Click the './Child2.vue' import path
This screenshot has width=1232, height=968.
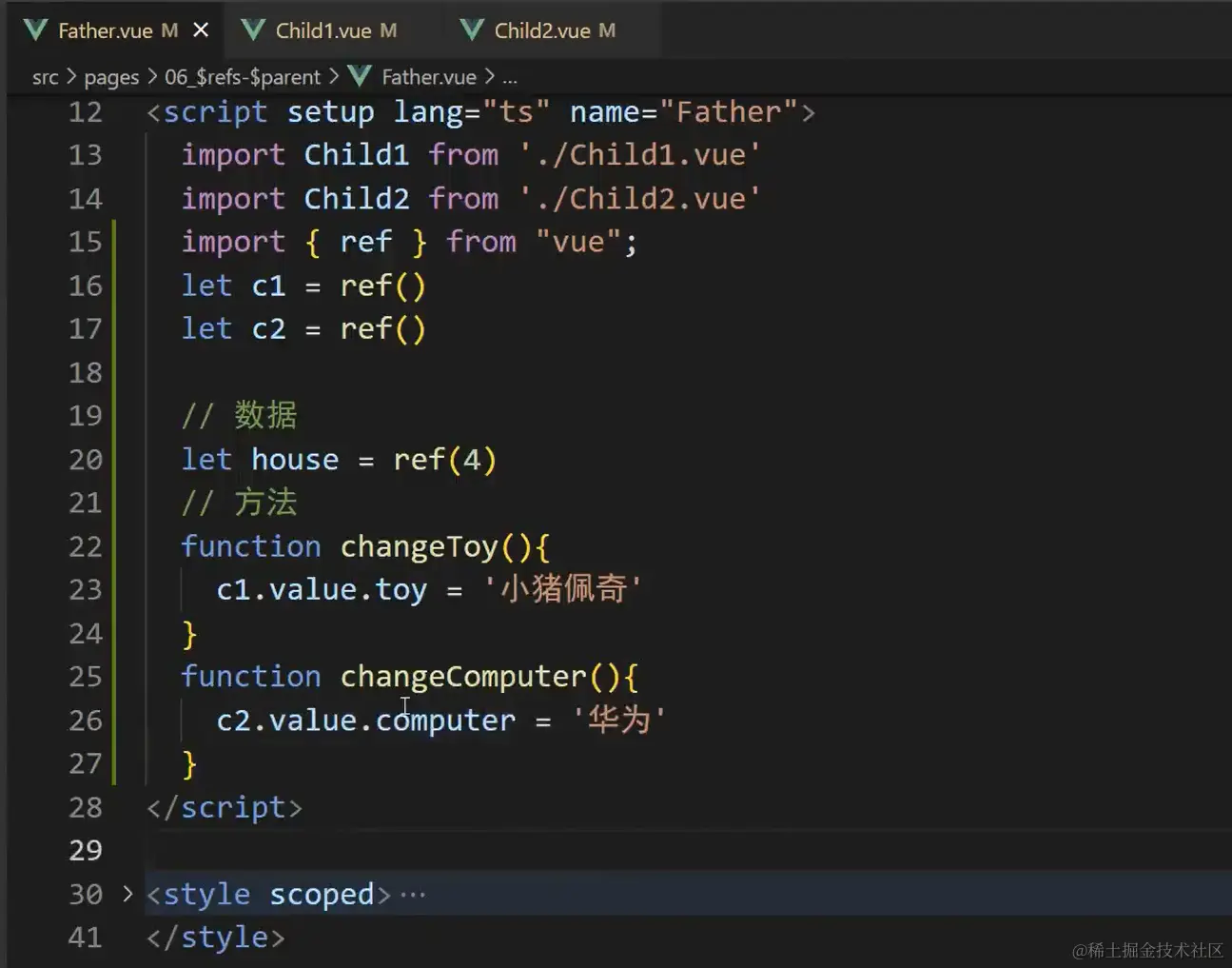click(640, 199)
